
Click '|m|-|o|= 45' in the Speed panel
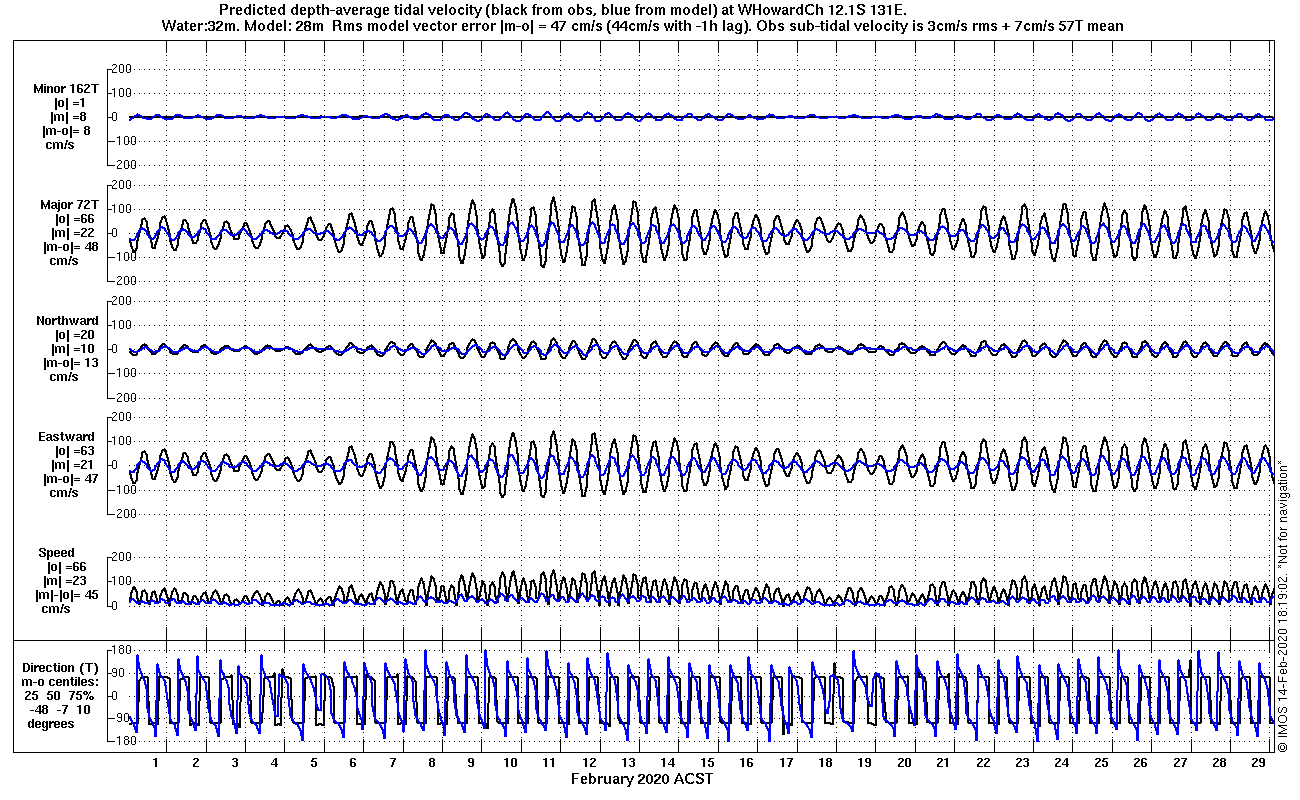pos(66,595)
